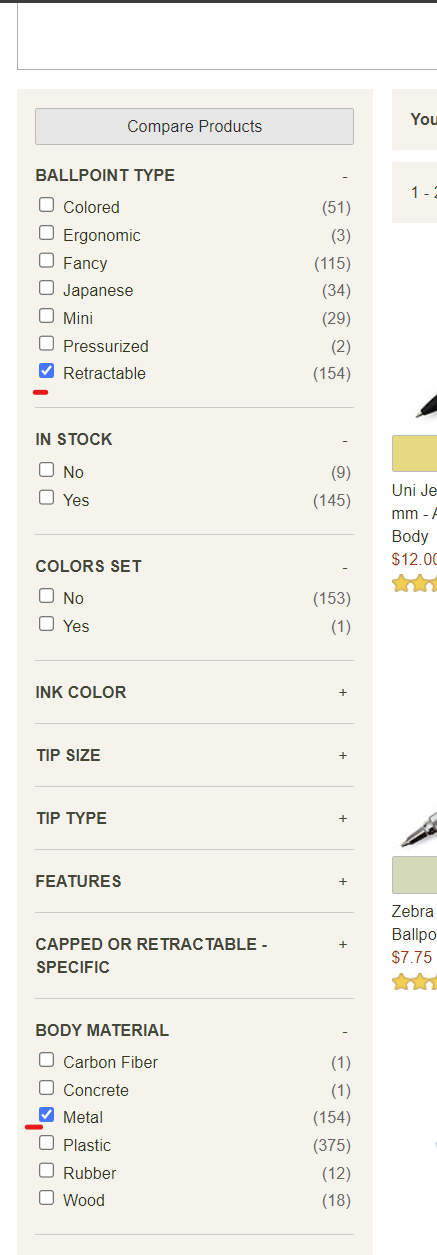Collapse the Body Material filter section

coord(344,1031)
